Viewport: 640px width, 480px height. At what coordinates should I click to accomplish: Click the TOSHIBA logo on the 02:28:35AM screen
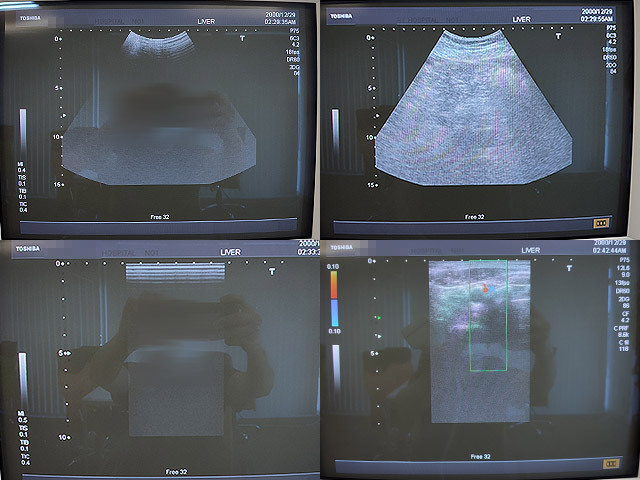[x=31, y=18]
